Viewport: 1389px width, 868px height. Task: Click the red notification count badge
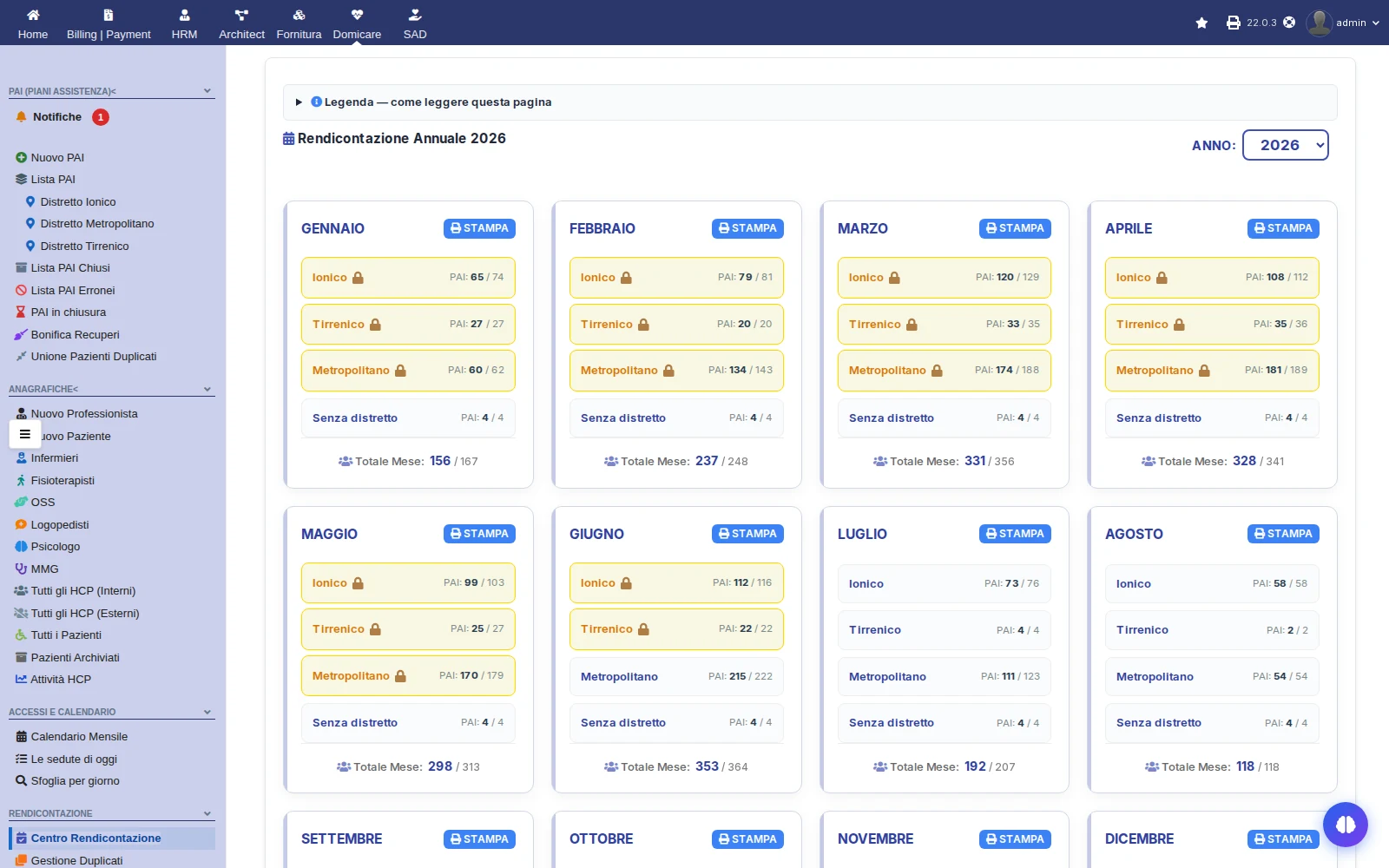[101, 117]
